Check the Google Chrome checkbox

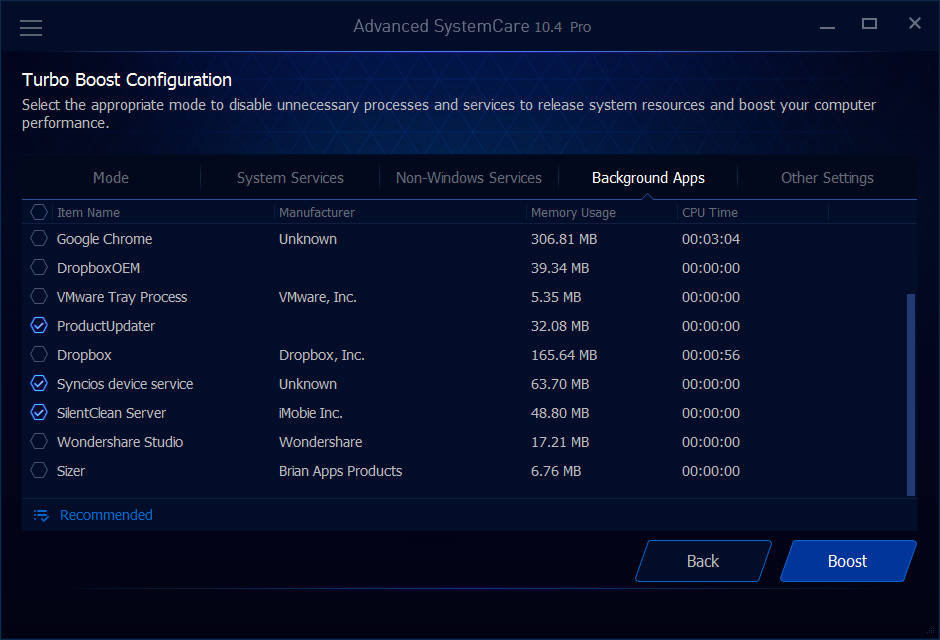pyautogui.click(x=39, y=239)
